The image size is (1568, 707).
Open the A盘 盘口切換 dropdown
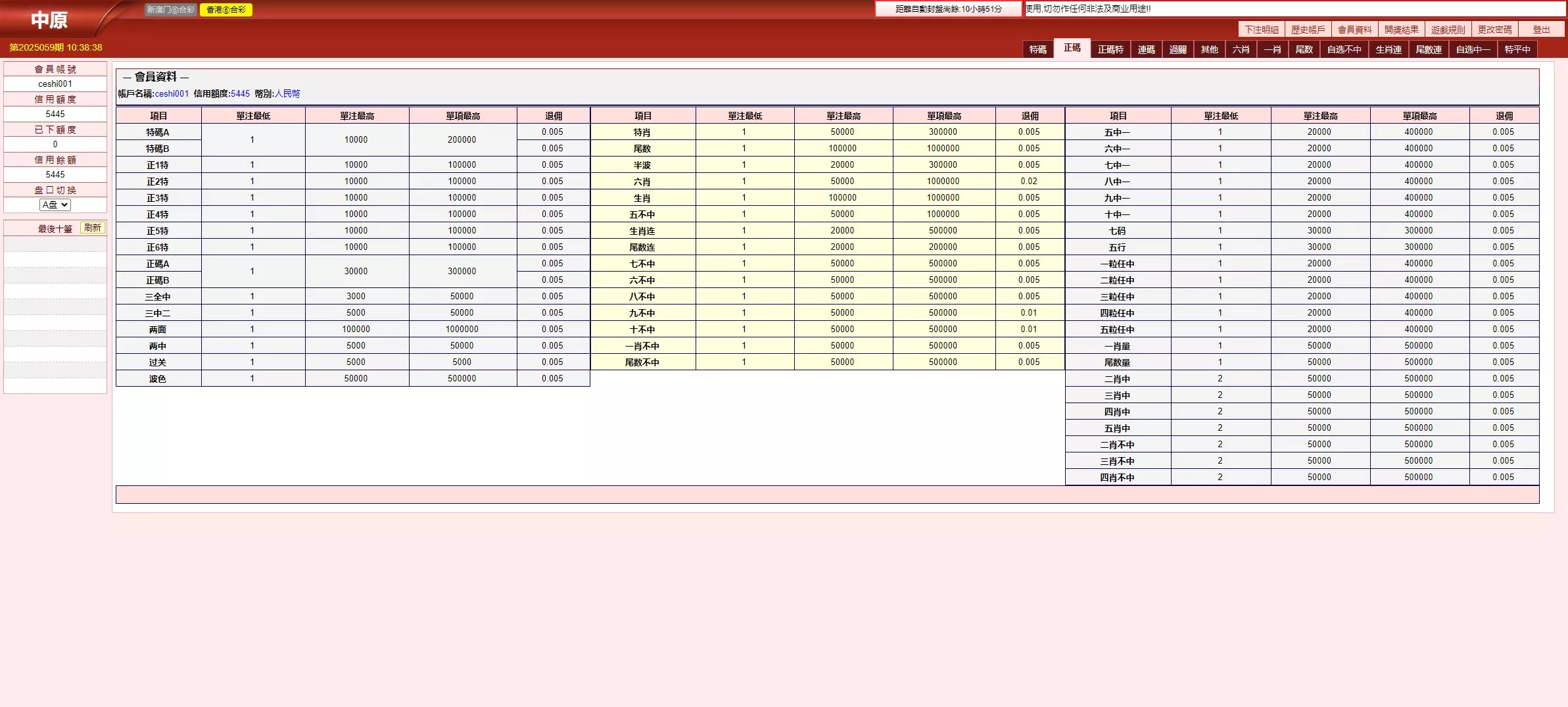55,205
